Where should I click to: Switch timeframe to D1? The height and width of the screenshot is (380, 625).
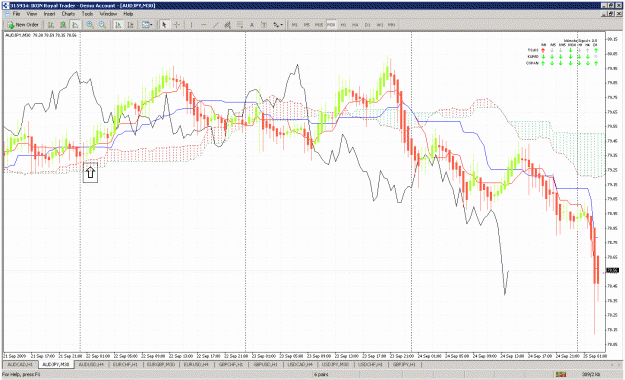click(x=368, y=25)
